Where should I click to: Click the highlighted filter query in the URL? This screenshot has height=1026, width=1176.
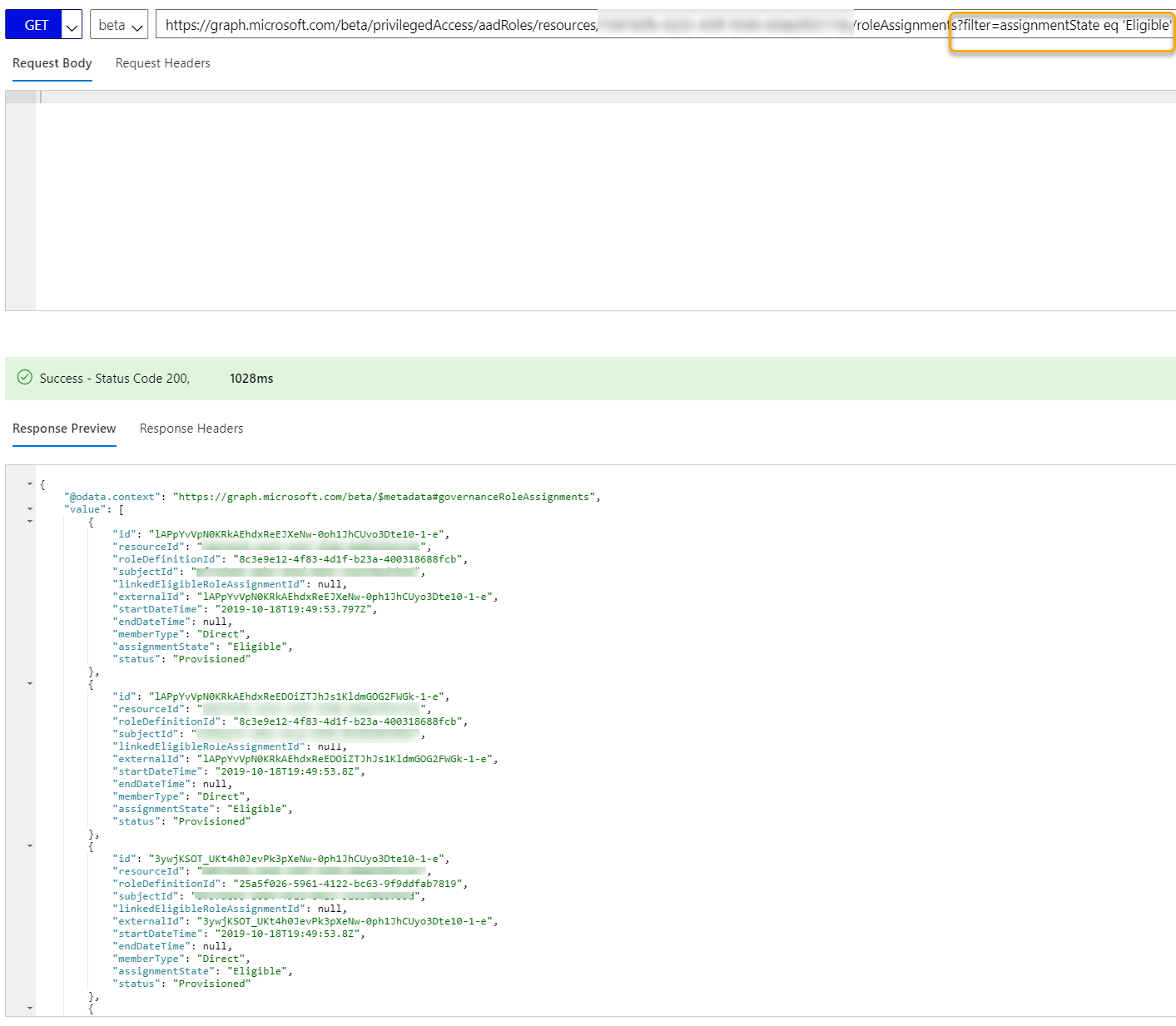tap(1061, 25)
